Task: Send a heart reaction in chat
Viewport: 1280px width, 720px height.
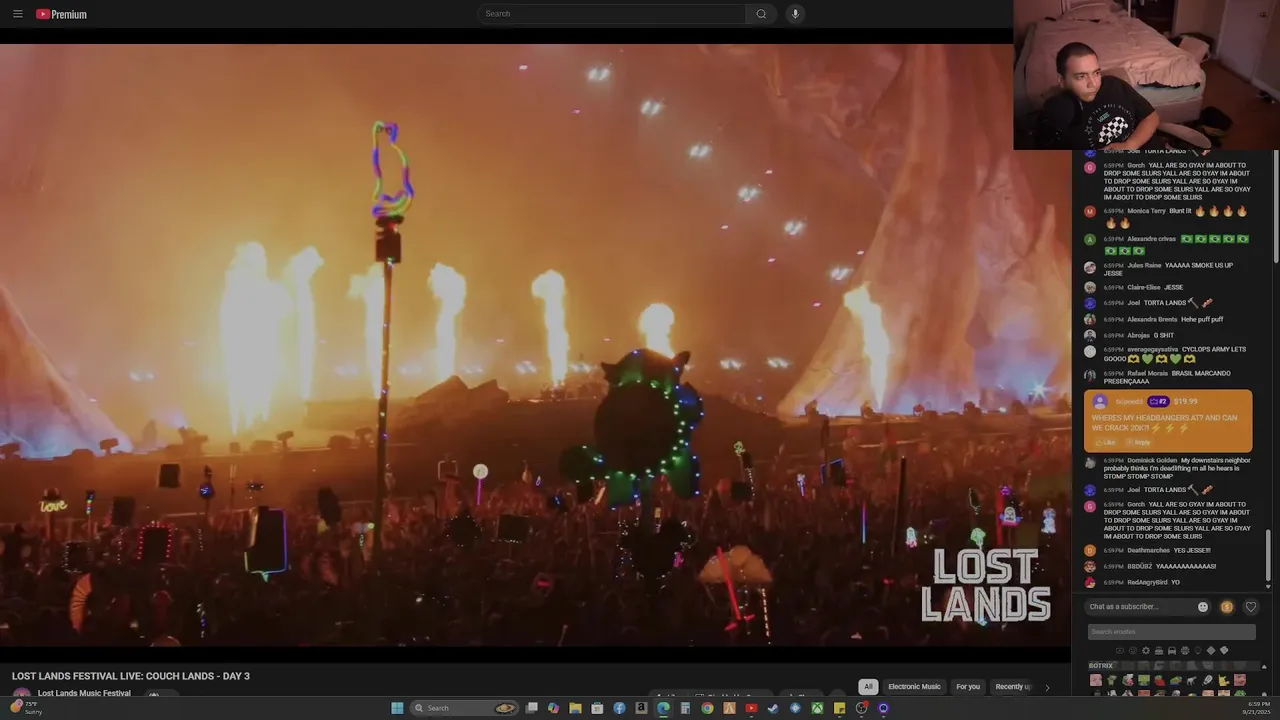Action: (x=1250, y=607)
